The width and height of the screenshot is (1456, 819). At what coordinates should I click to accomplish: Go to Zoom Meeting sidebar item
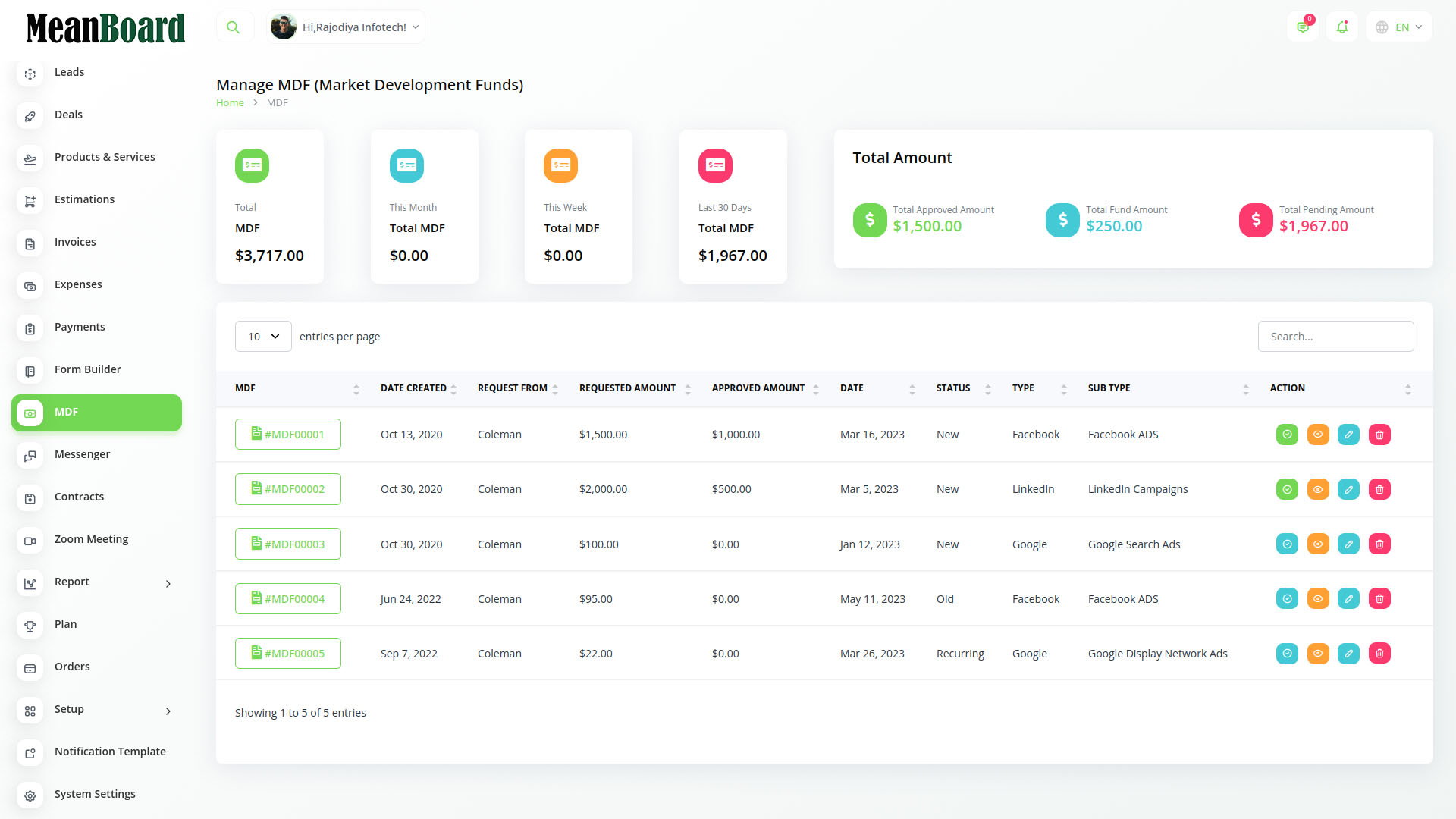click(91, 540)
